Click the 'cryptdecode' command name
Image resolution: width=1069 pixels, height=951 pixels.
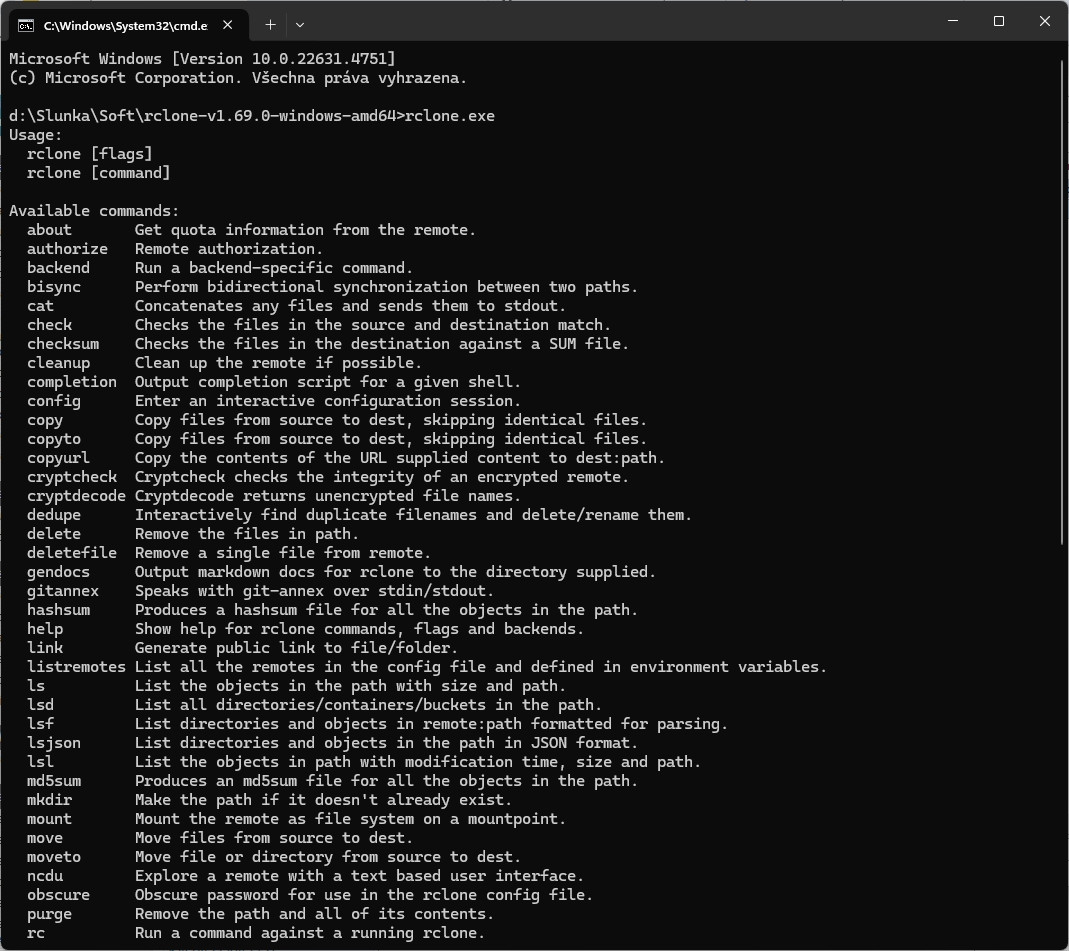click(x=76, y=496)
